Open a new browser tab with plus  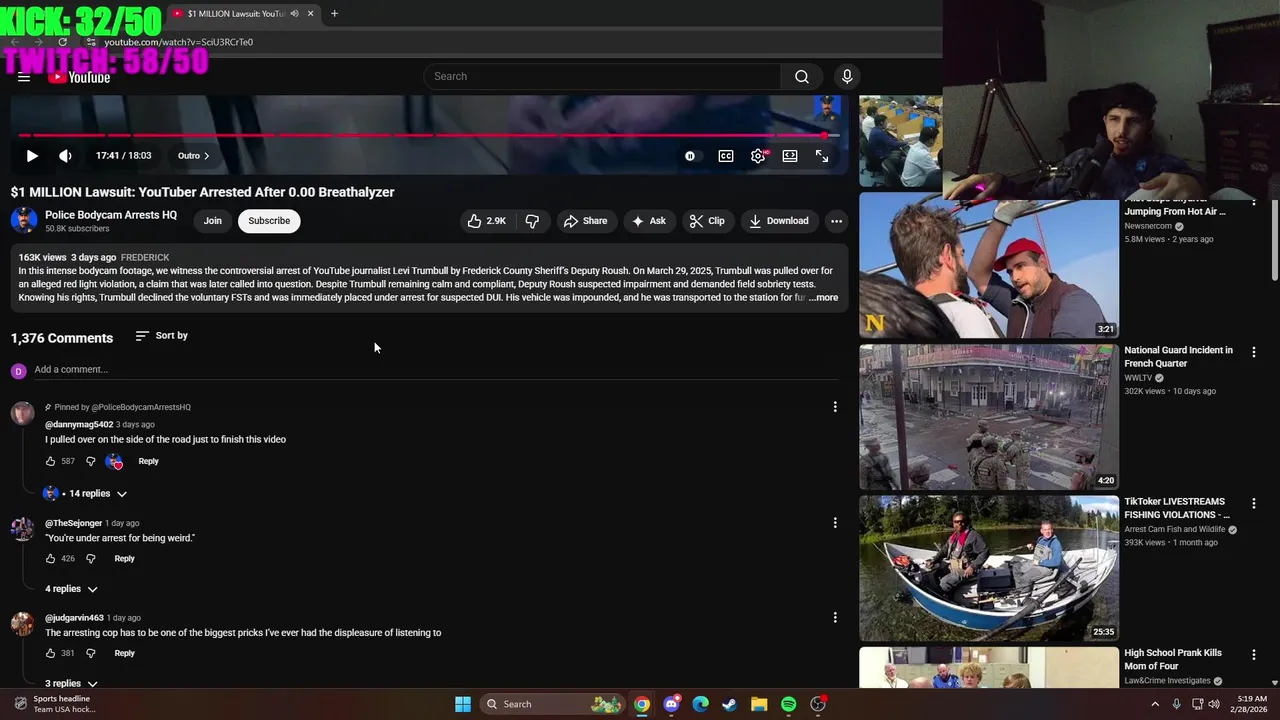(334, 14)
